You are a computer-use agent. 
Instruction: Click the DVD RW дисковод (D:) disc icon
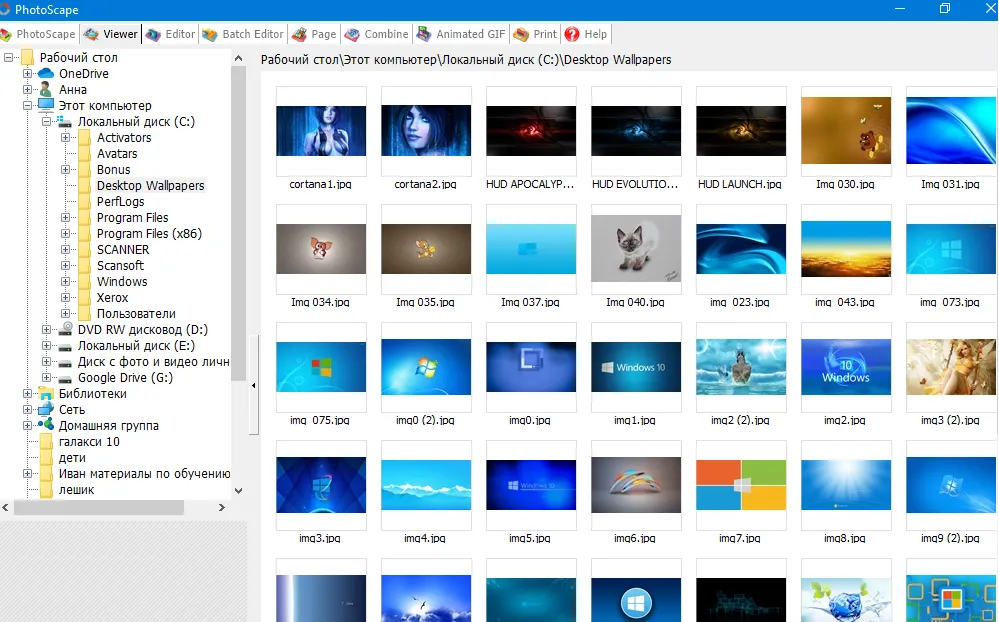(65, 329)
